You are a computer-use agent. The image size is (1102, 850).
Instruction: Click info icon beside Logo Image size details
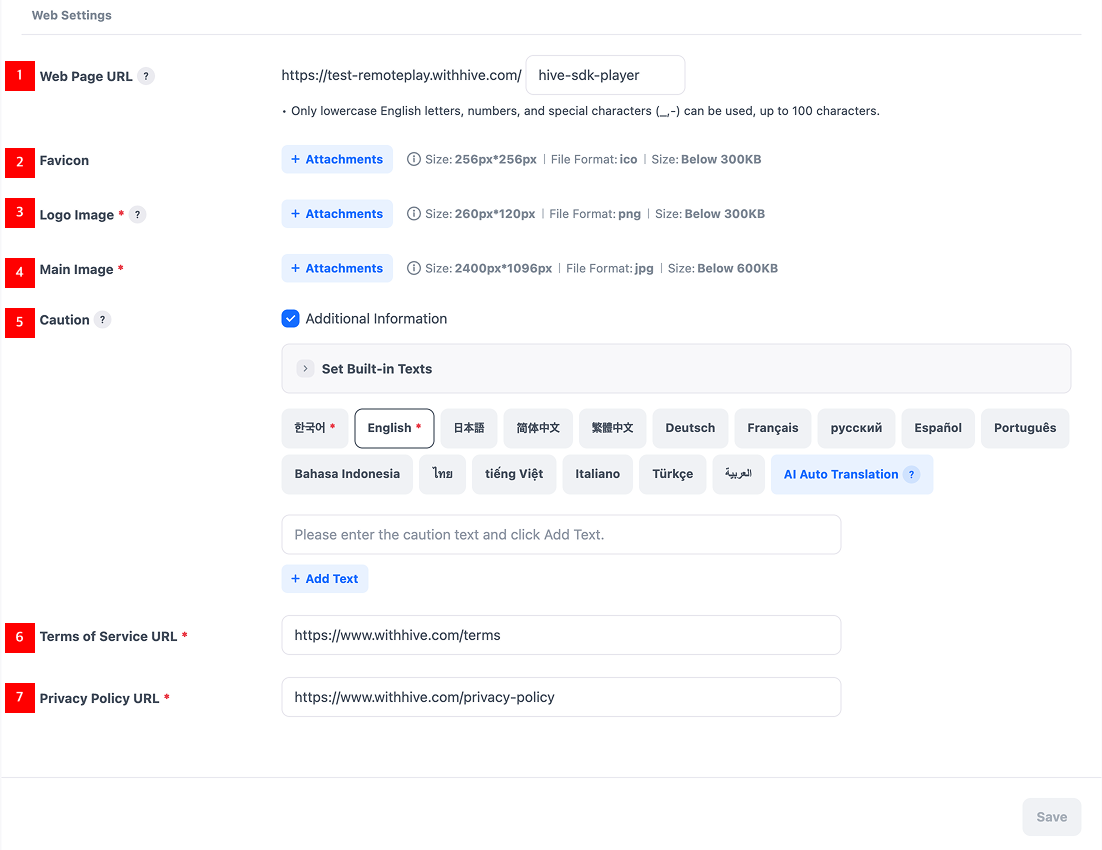[x=414, y=214]
